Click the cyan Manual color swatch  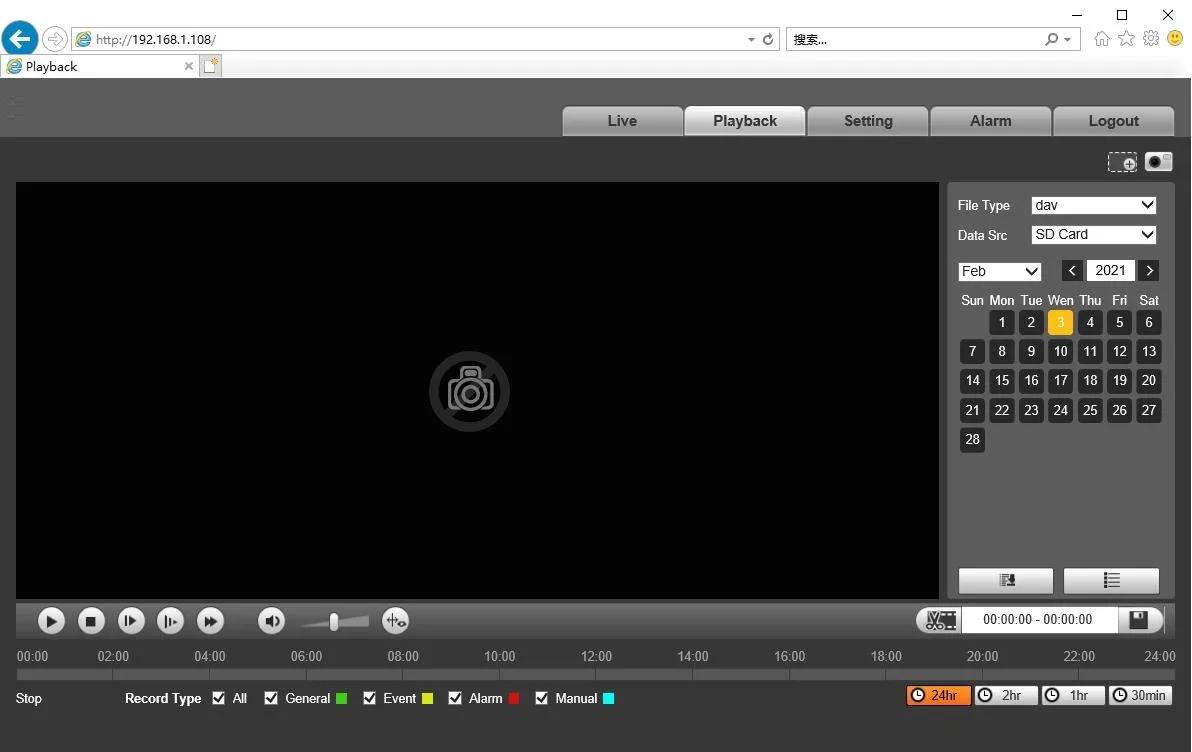[608, 699]
